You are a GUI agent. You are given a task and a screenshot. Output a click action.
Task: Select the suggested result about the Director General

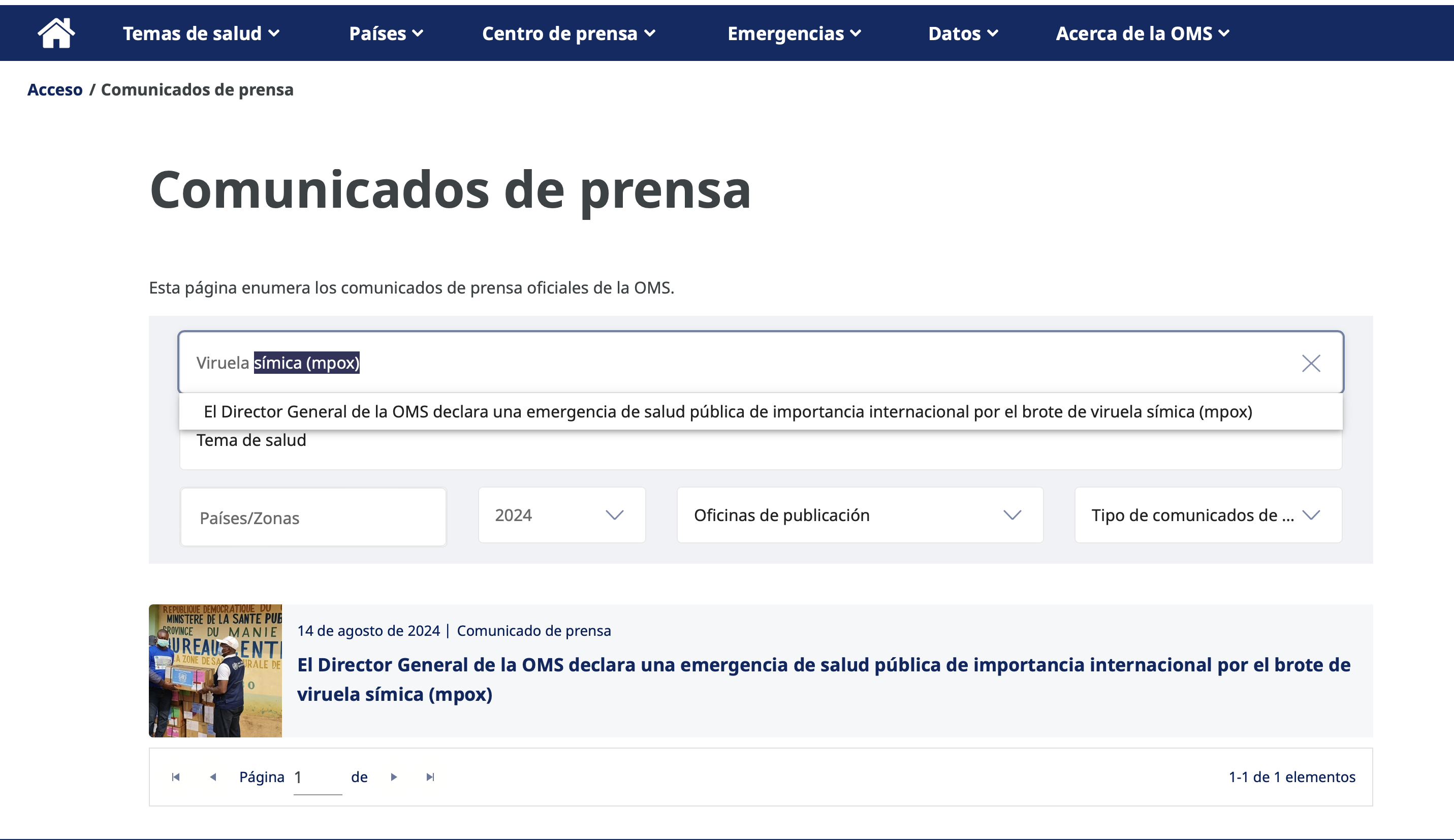pyautogui.click(x=761, y=411)
